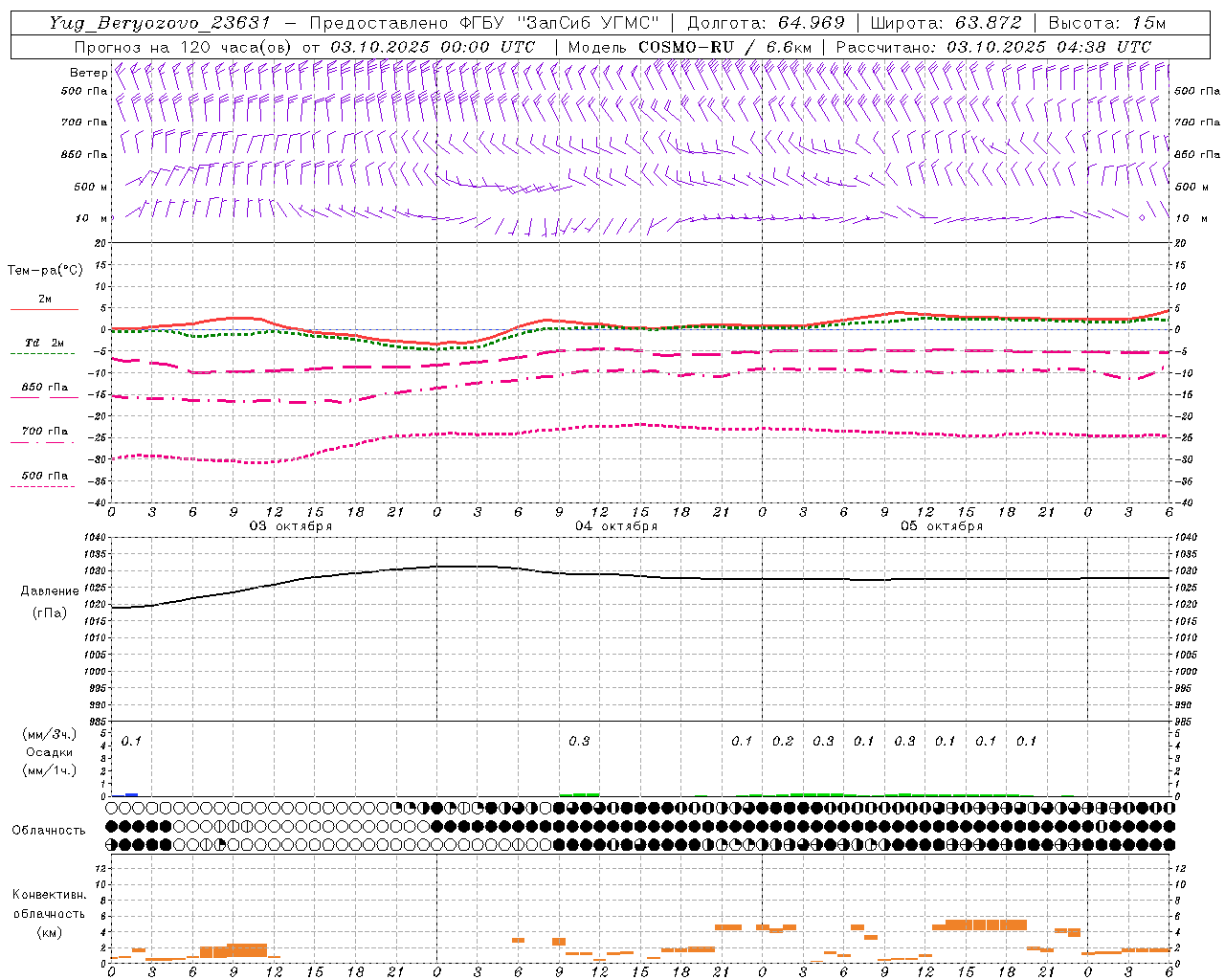Select the '05 октября' date label
Image resolution: width=1225 pixels, height=980 pixels.
coord(942,526)
